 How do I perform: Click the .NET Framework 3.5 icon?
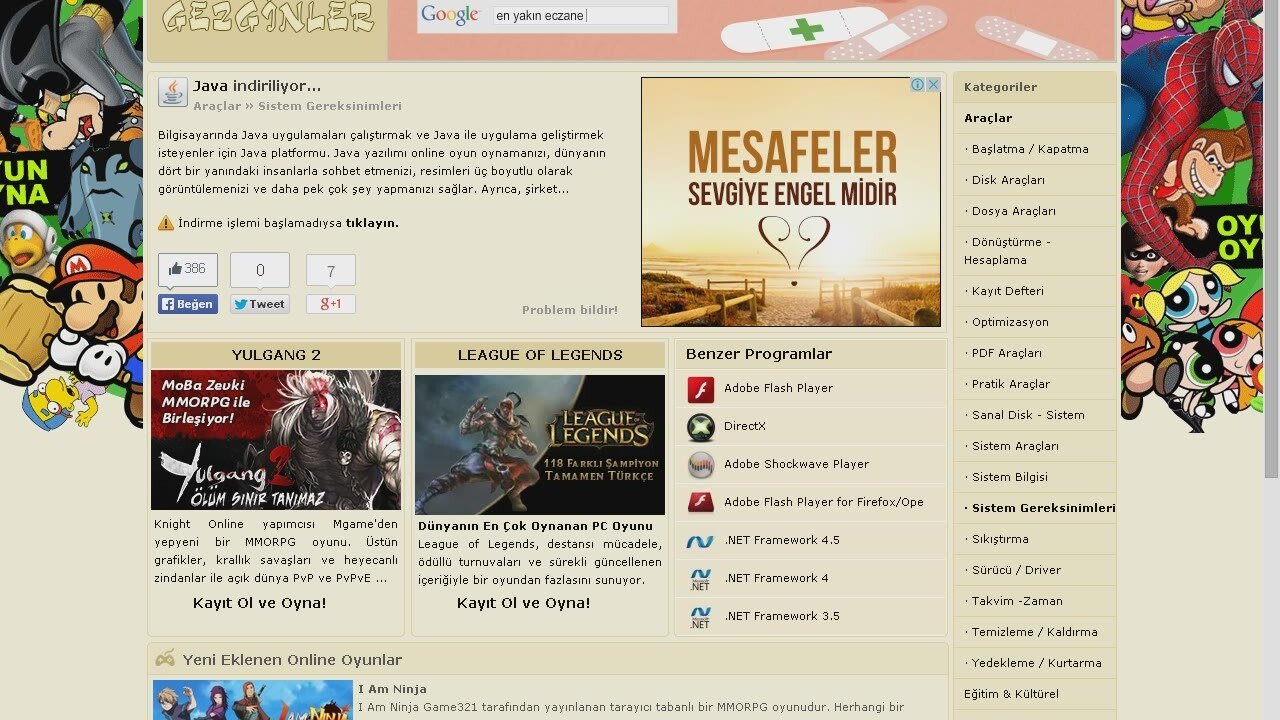[700, 617]
